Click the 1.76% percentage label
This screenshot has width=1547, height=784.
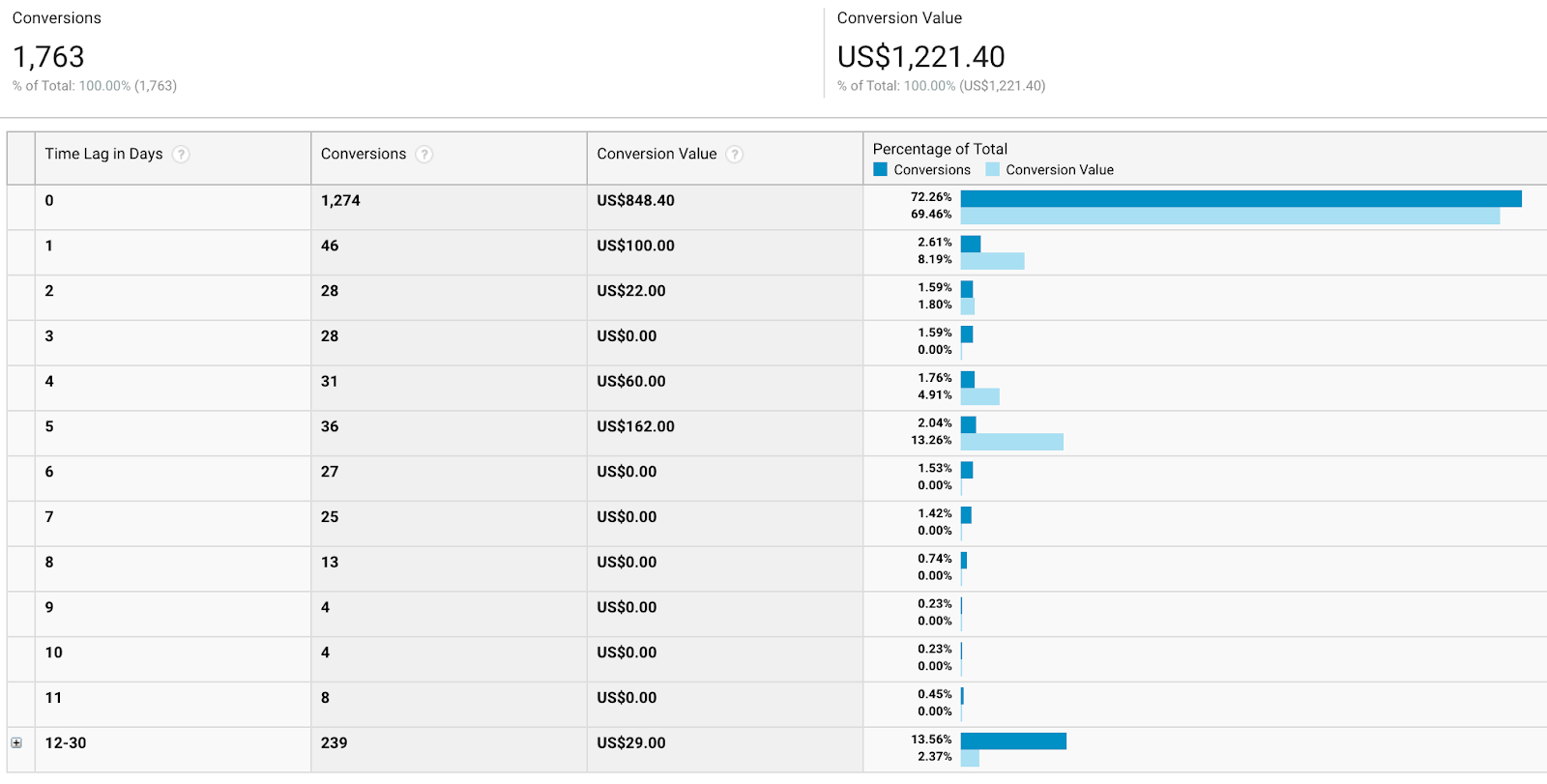935,378
